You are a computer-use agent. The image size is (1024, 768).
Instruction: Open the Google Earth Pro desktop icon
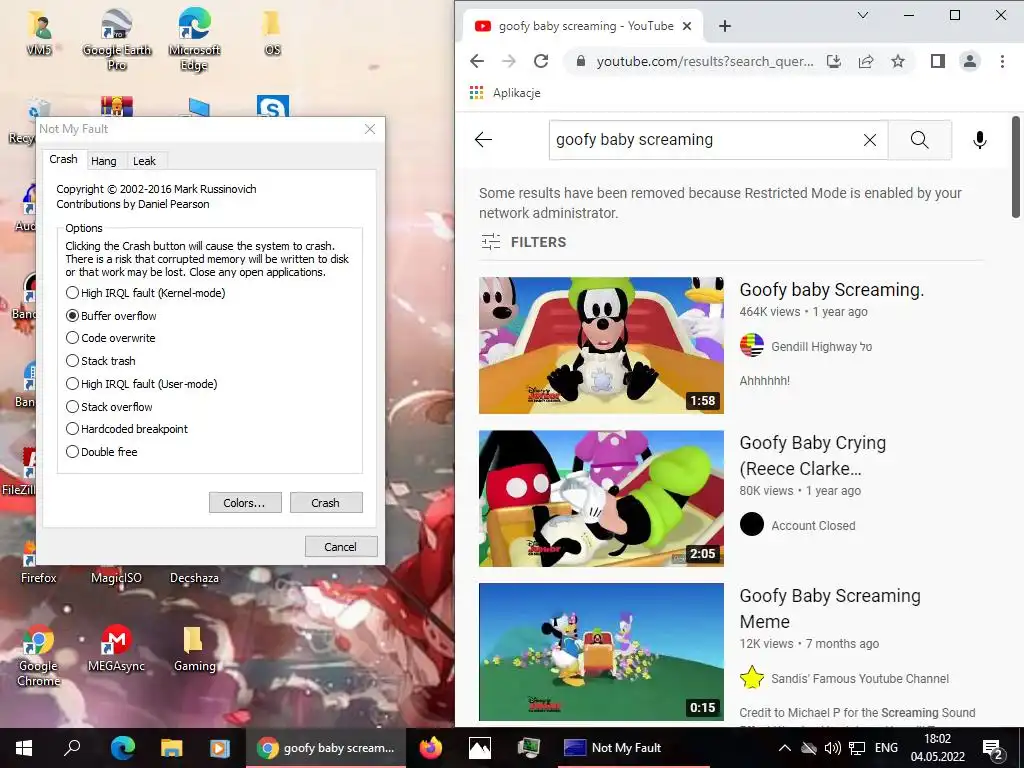pos(117,39)
